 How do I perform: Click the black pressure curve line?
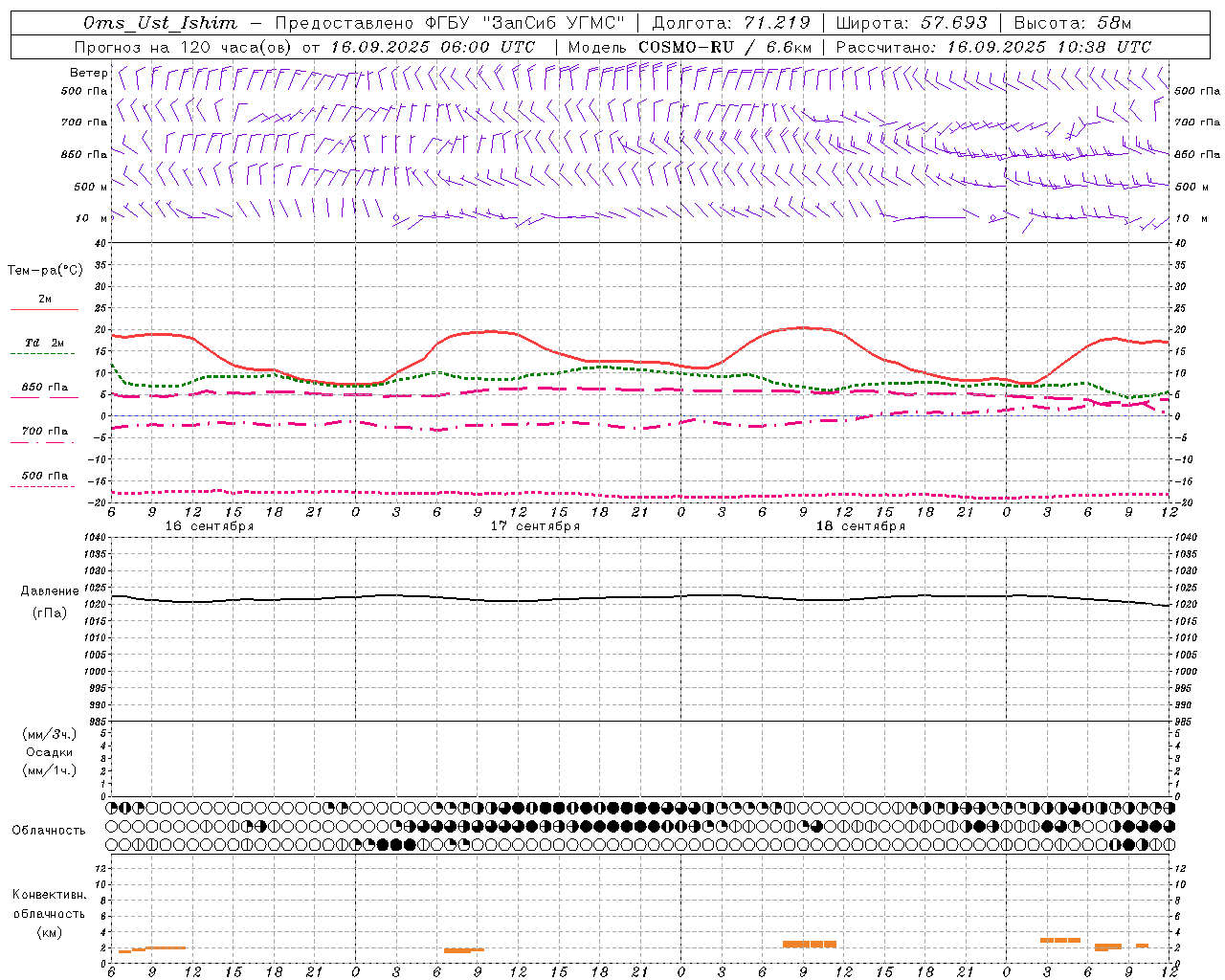(x=641, y=598)
